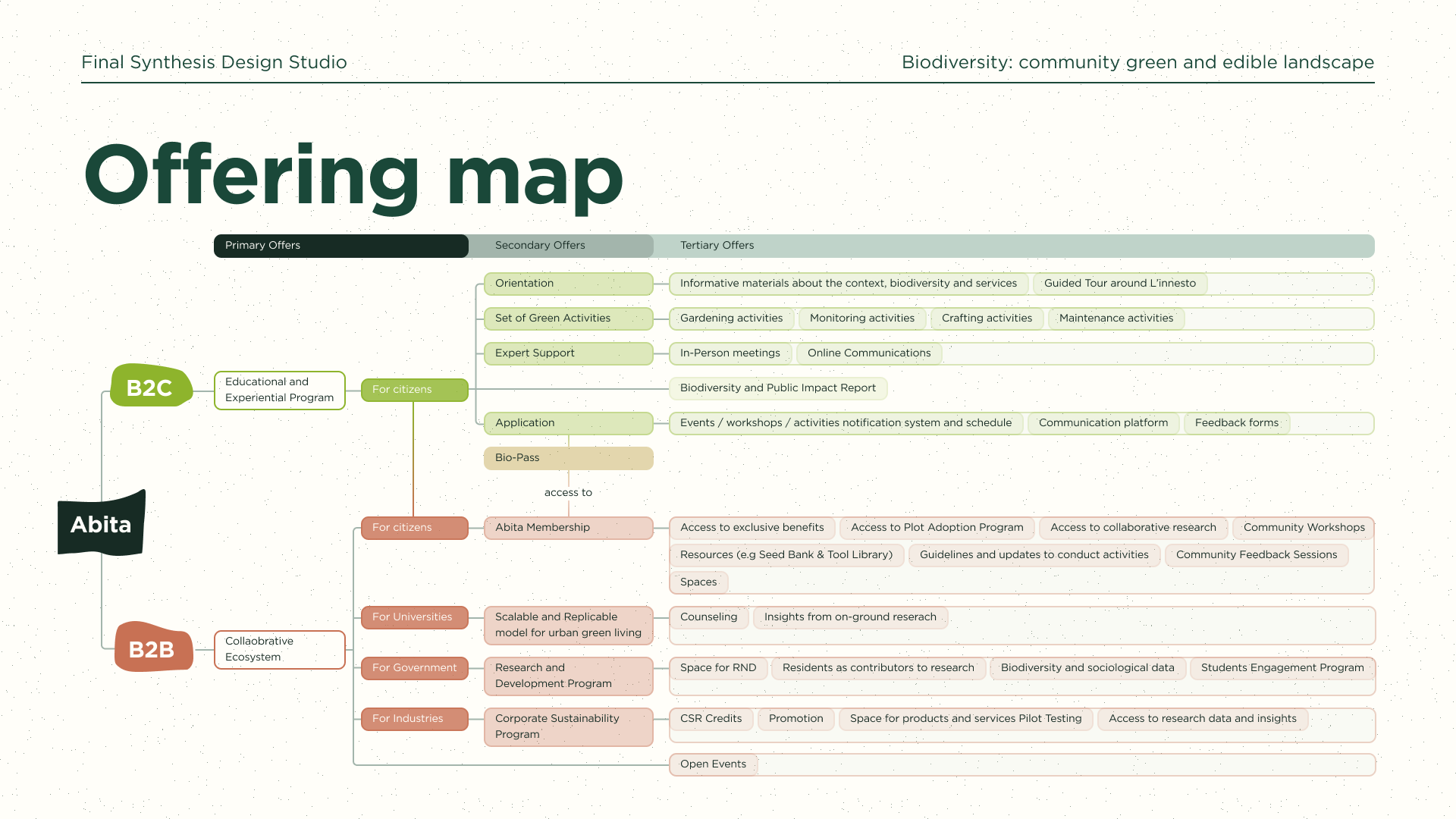Open the Primary Offers header tab
The image size is (1456, 819).
click(x=341, y=246)
